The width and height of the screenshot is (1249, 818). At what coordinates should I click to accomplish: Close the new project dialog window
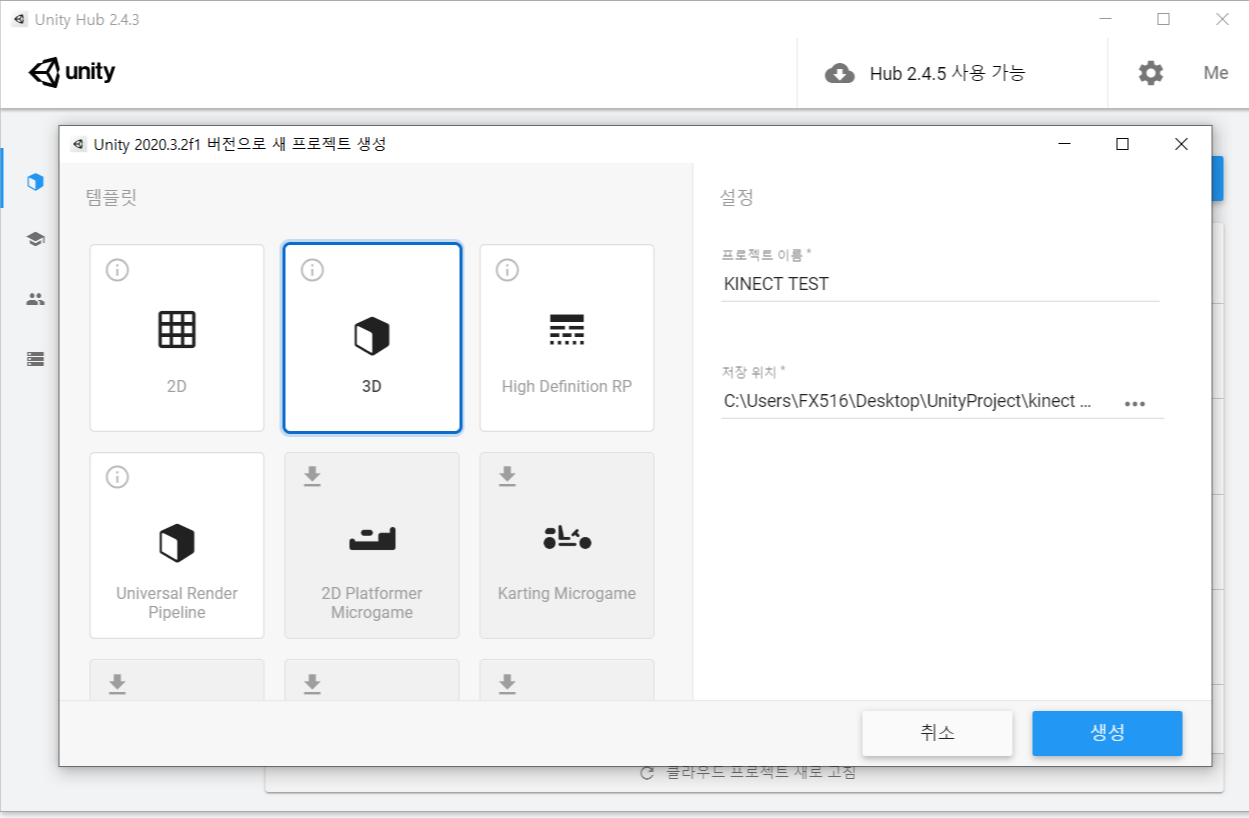[1181, 144]
